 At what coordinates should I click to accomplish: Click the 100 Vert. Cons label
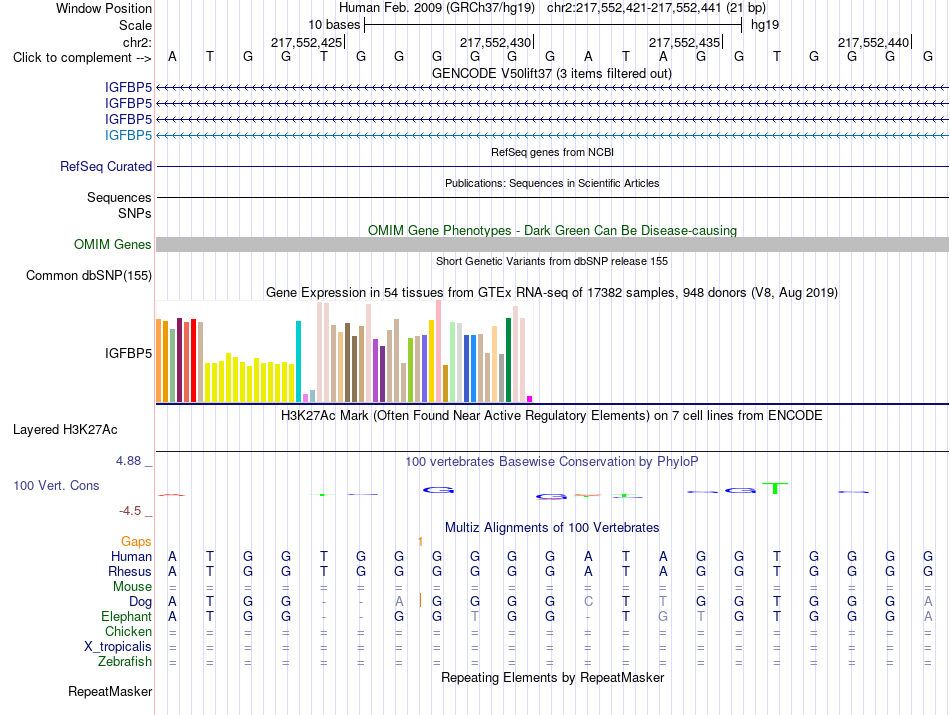point(56,485)
